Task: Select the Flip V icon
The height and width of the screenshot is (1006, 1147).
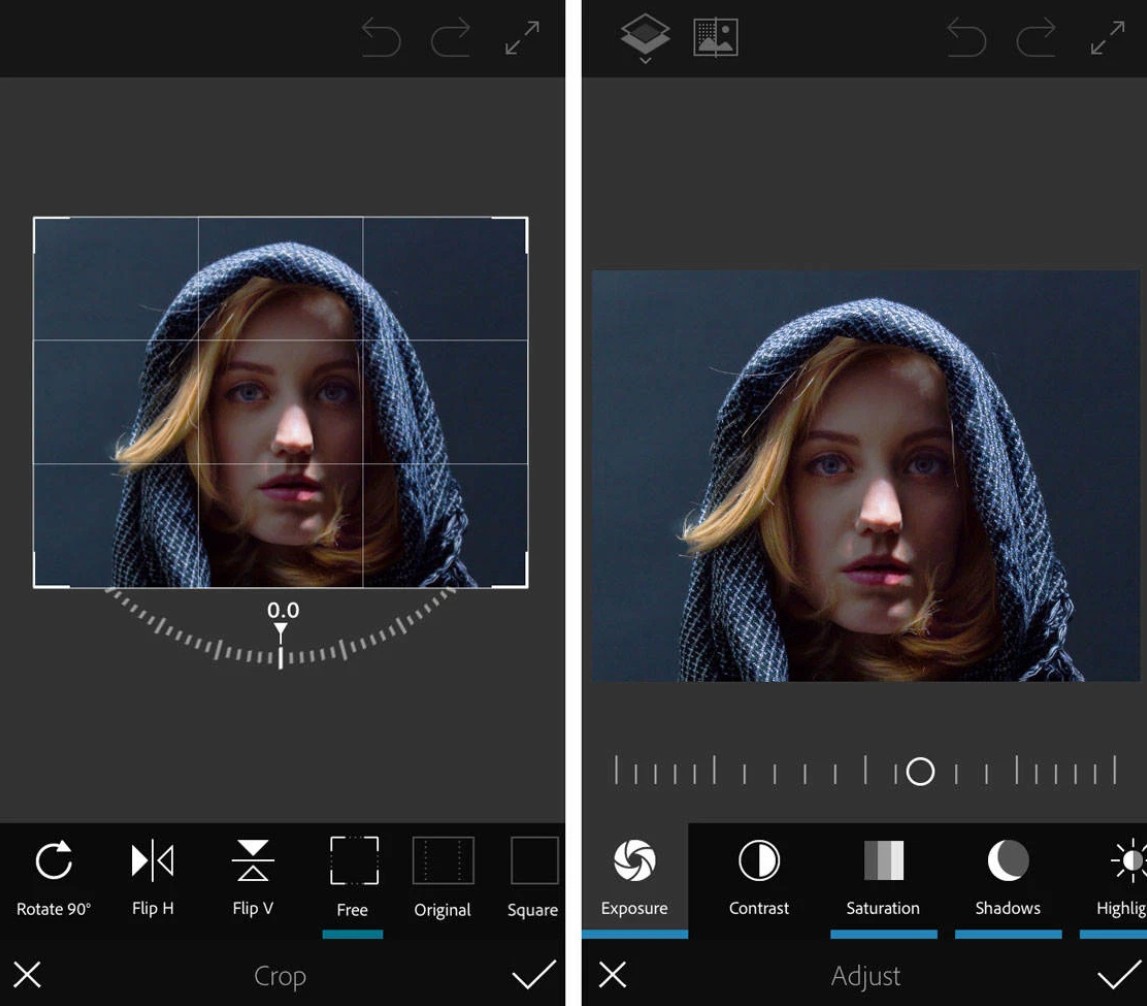Action: point(252,877)
